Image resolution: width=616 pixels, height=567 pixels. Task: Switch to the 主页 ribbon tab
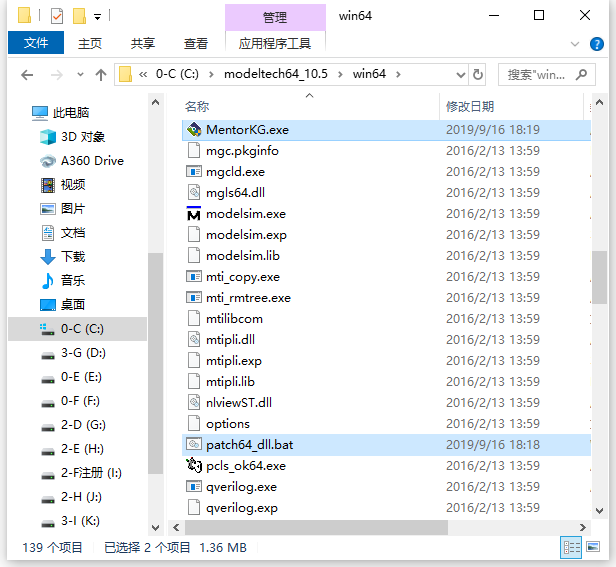click(90, 43)
